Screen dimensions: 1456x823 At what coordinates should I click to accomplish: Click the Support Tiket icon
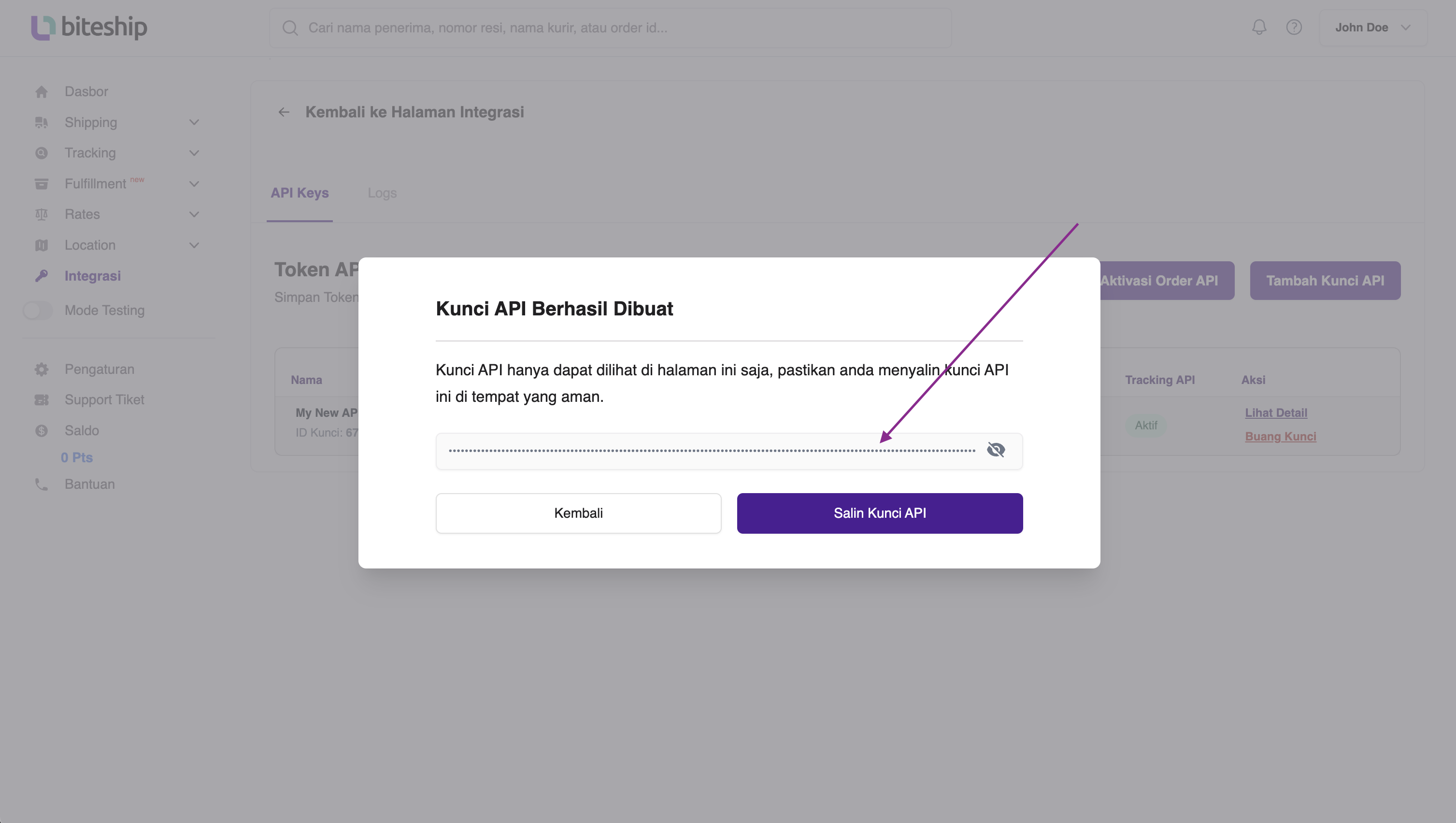(x=42, y=399)
